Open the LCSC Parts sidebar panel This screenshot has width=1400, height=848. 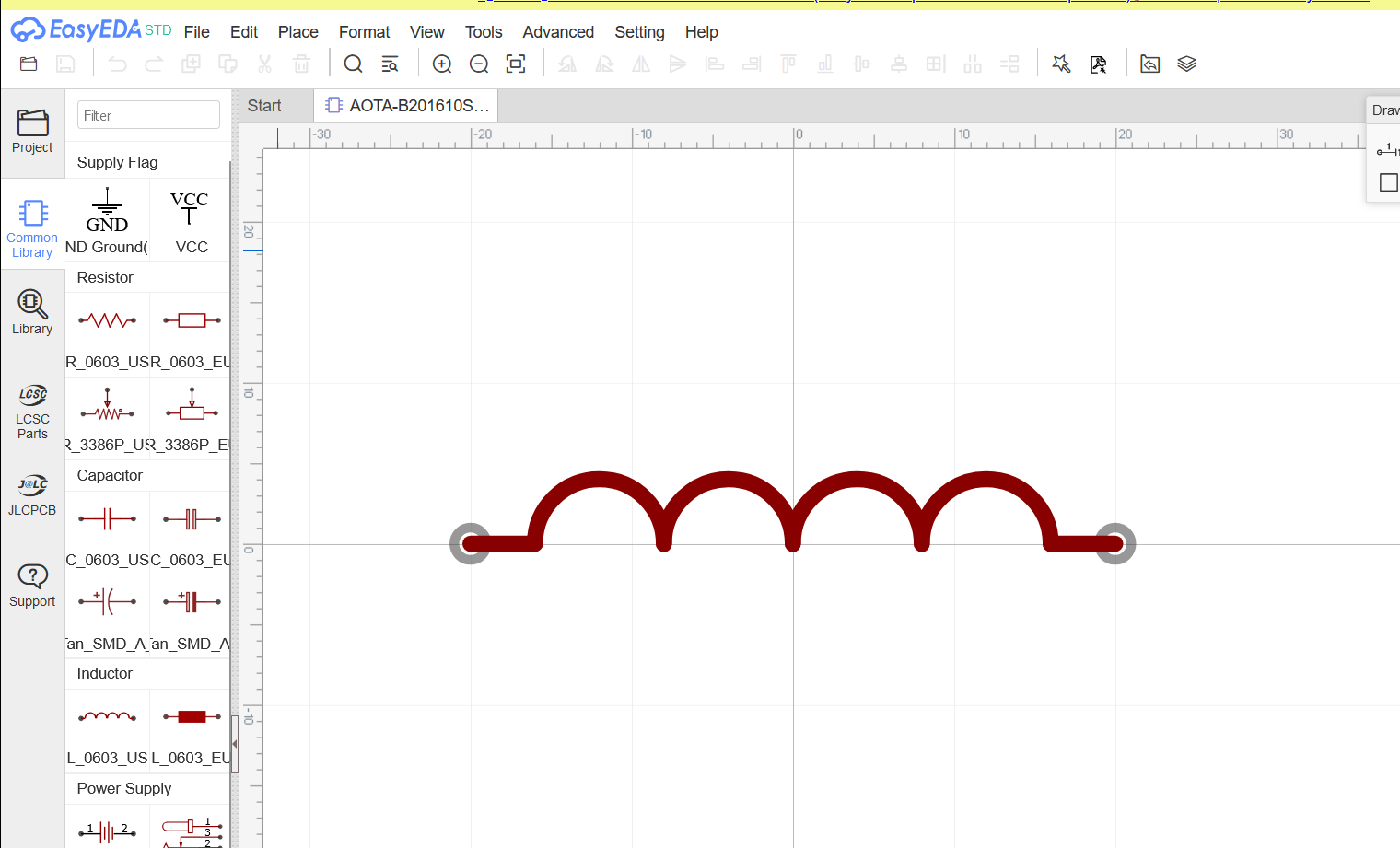click(32, 412)
